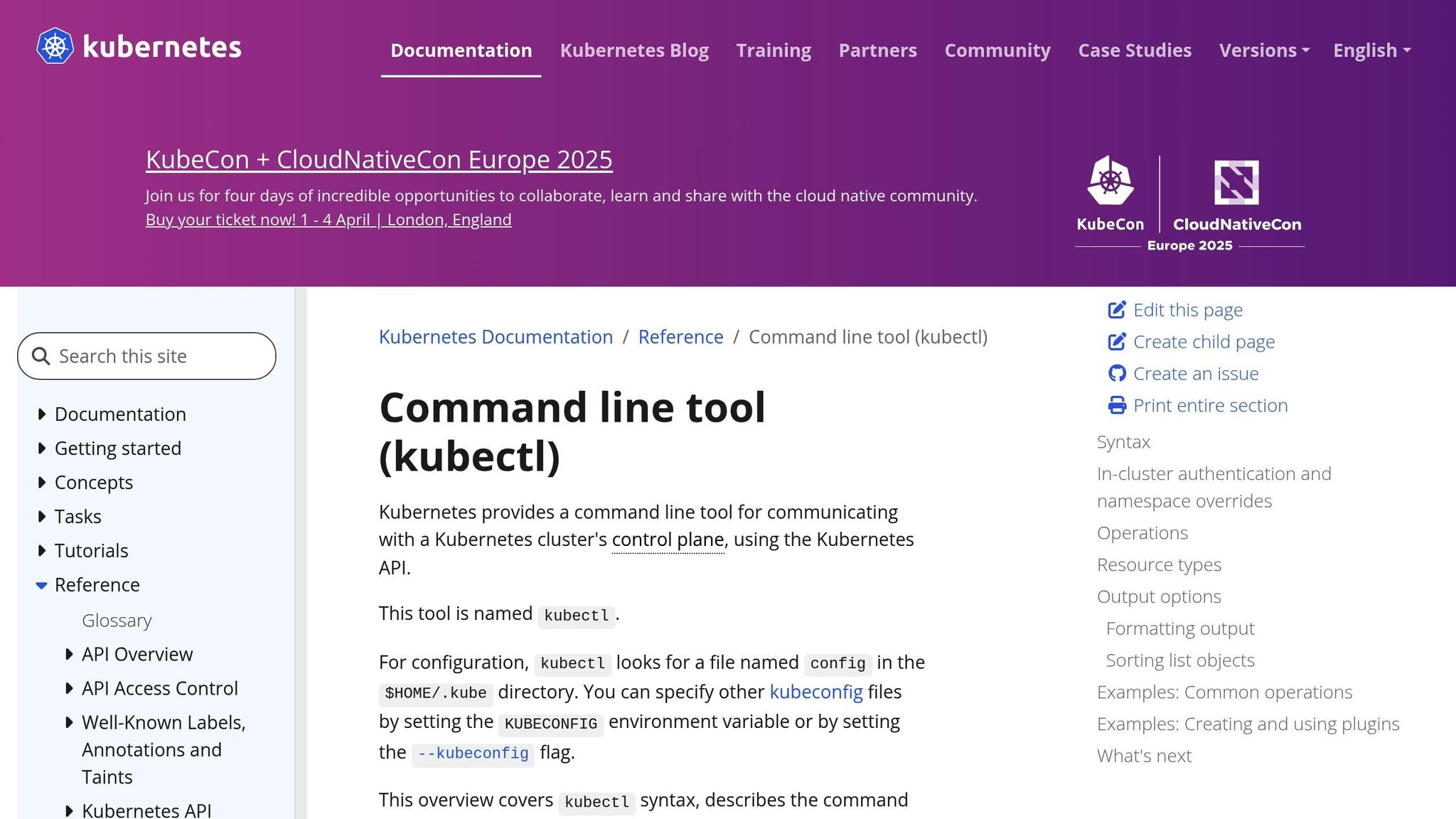Expand the API Overview tree item
This screenshot has height=819, width=1456.
69,653
